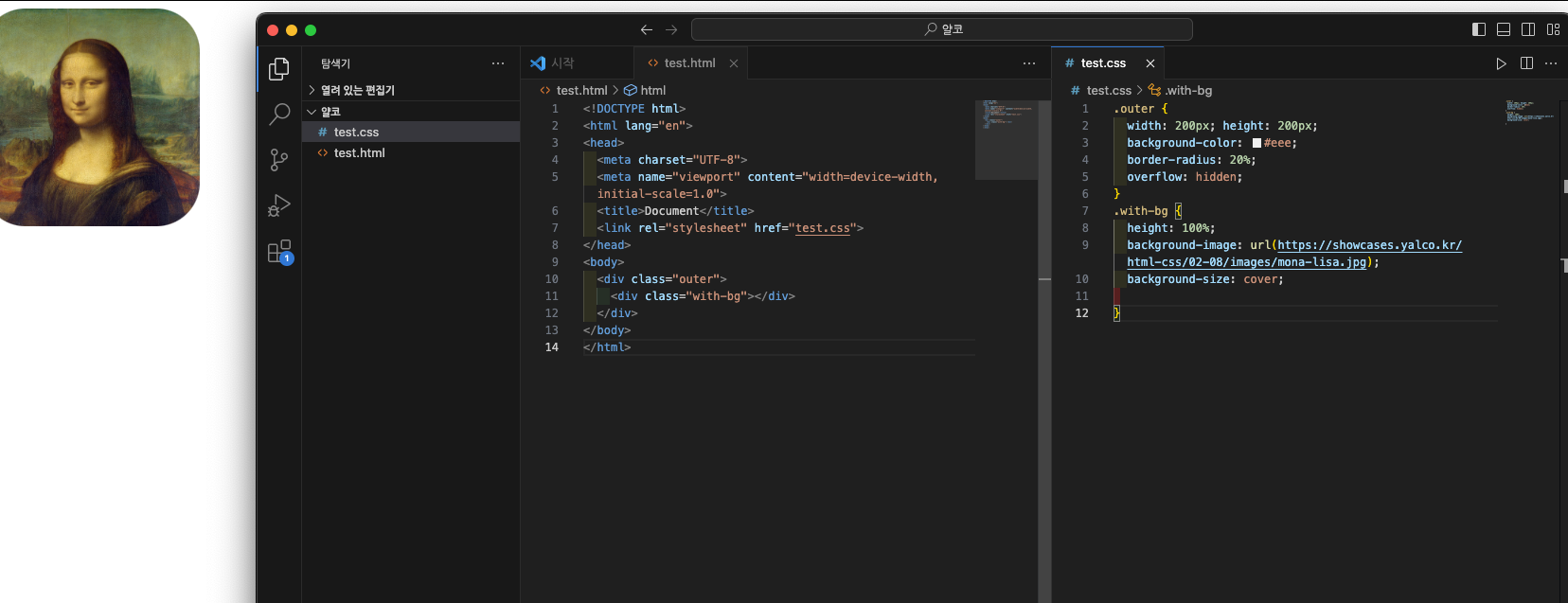This screenshot has height=603, width=1568.
Task: Open the Extensions view with badge
Action: (x=279, y=252)
